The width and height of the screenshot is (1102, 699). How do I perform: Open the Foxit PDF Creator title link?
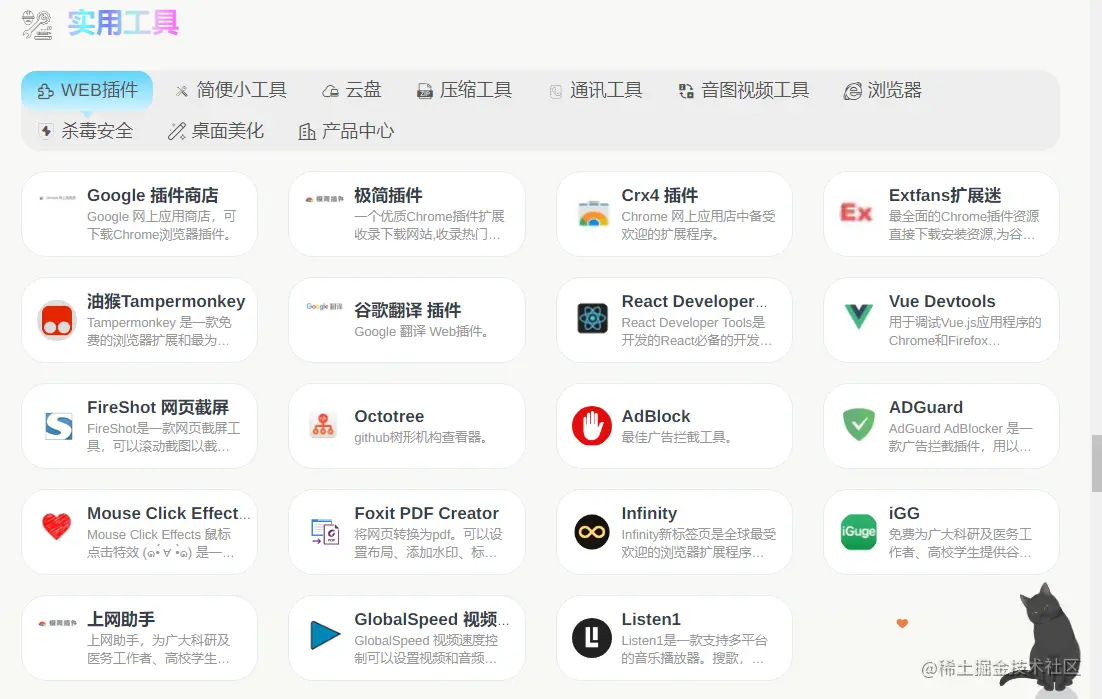(427, 514)
